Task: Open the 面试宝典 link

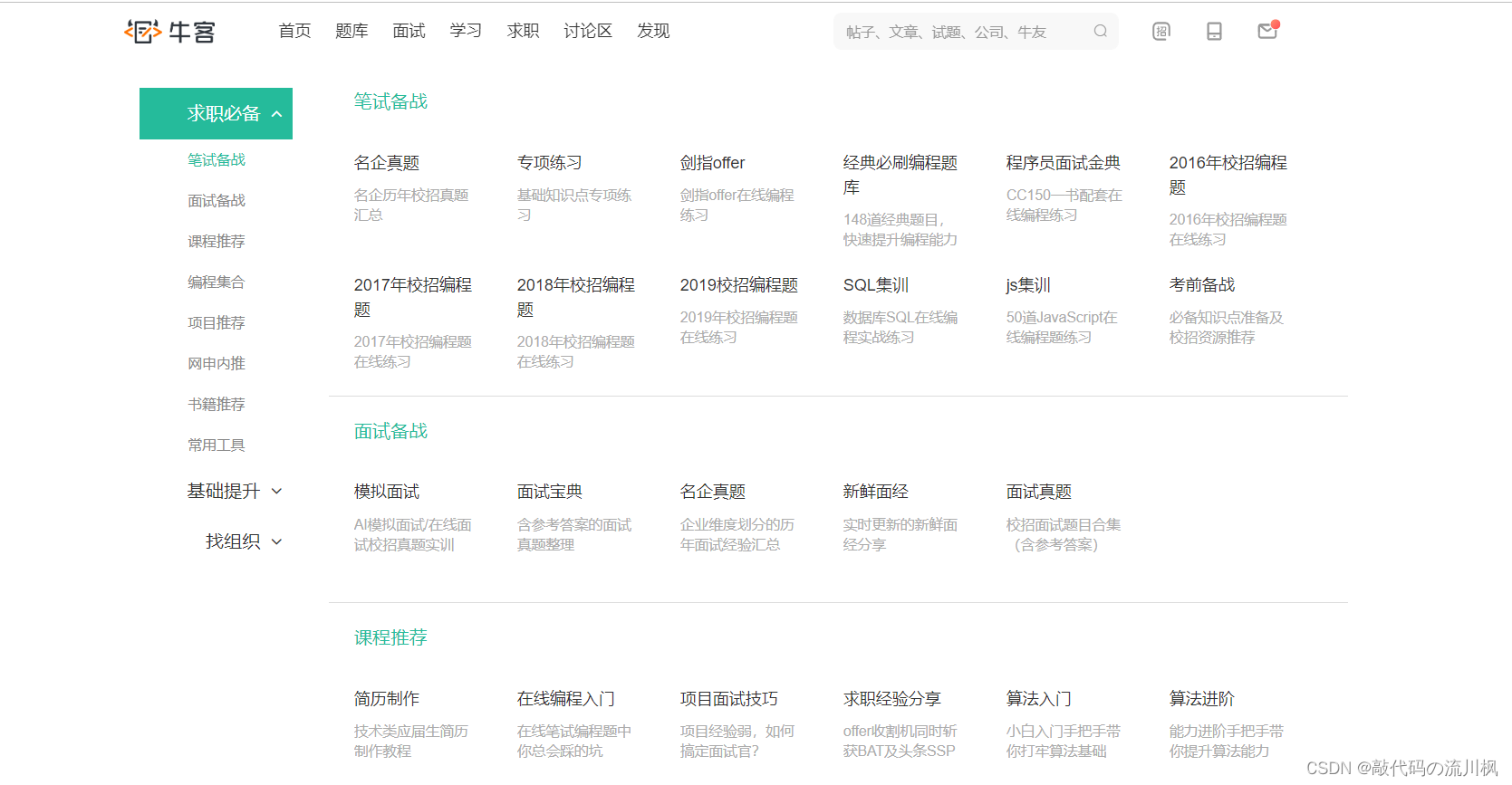Action: tap(549, 492)
